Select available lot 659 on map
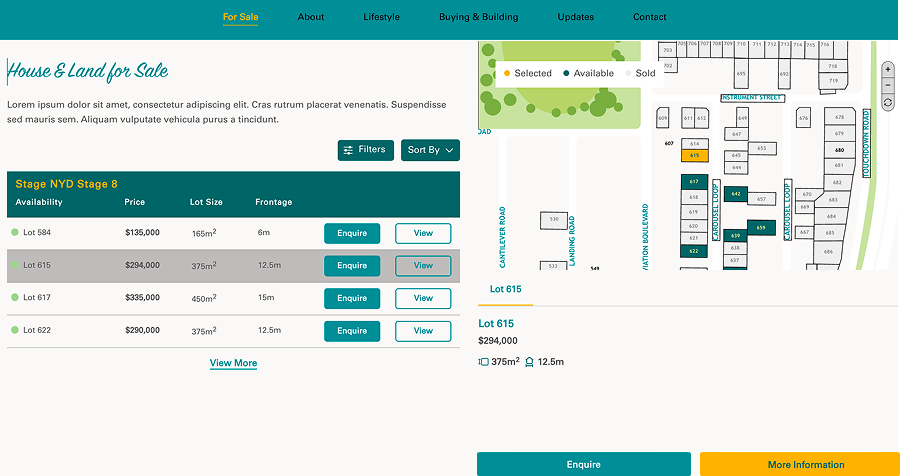900x476 pixels. pos(761,228)
